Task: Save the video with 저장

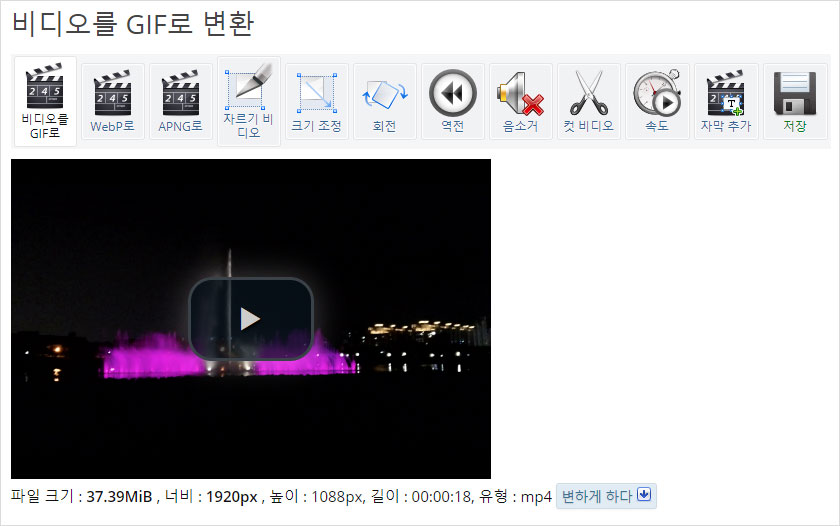Action: point(795,101)
